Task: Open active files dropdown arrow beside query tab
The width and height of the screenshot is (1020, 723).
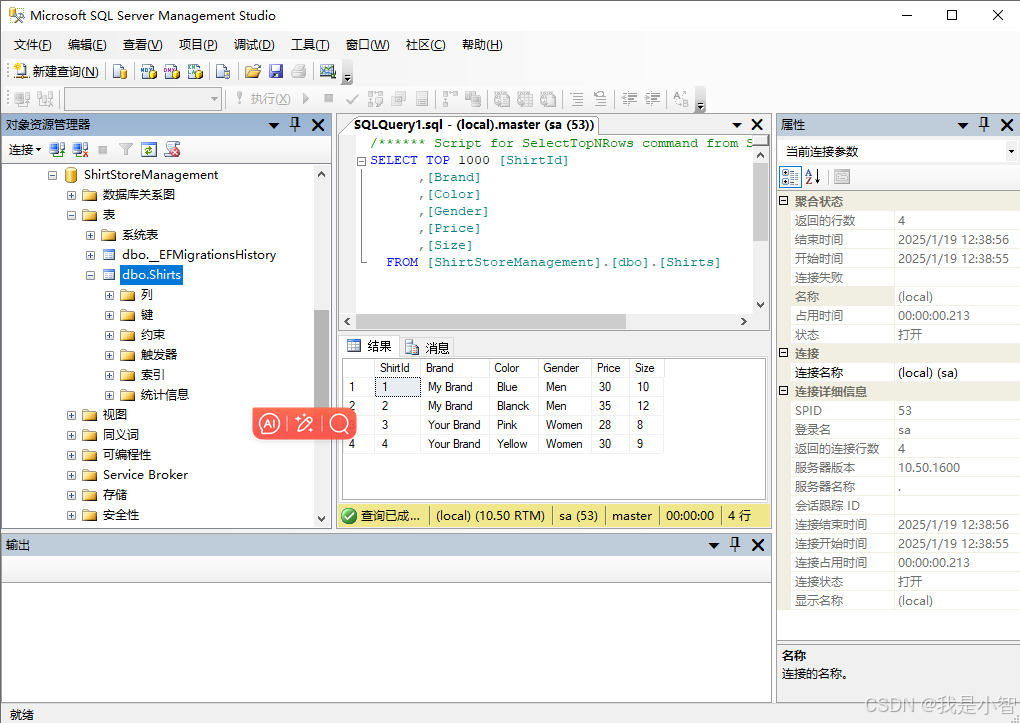Action: (x=737, y=125)
